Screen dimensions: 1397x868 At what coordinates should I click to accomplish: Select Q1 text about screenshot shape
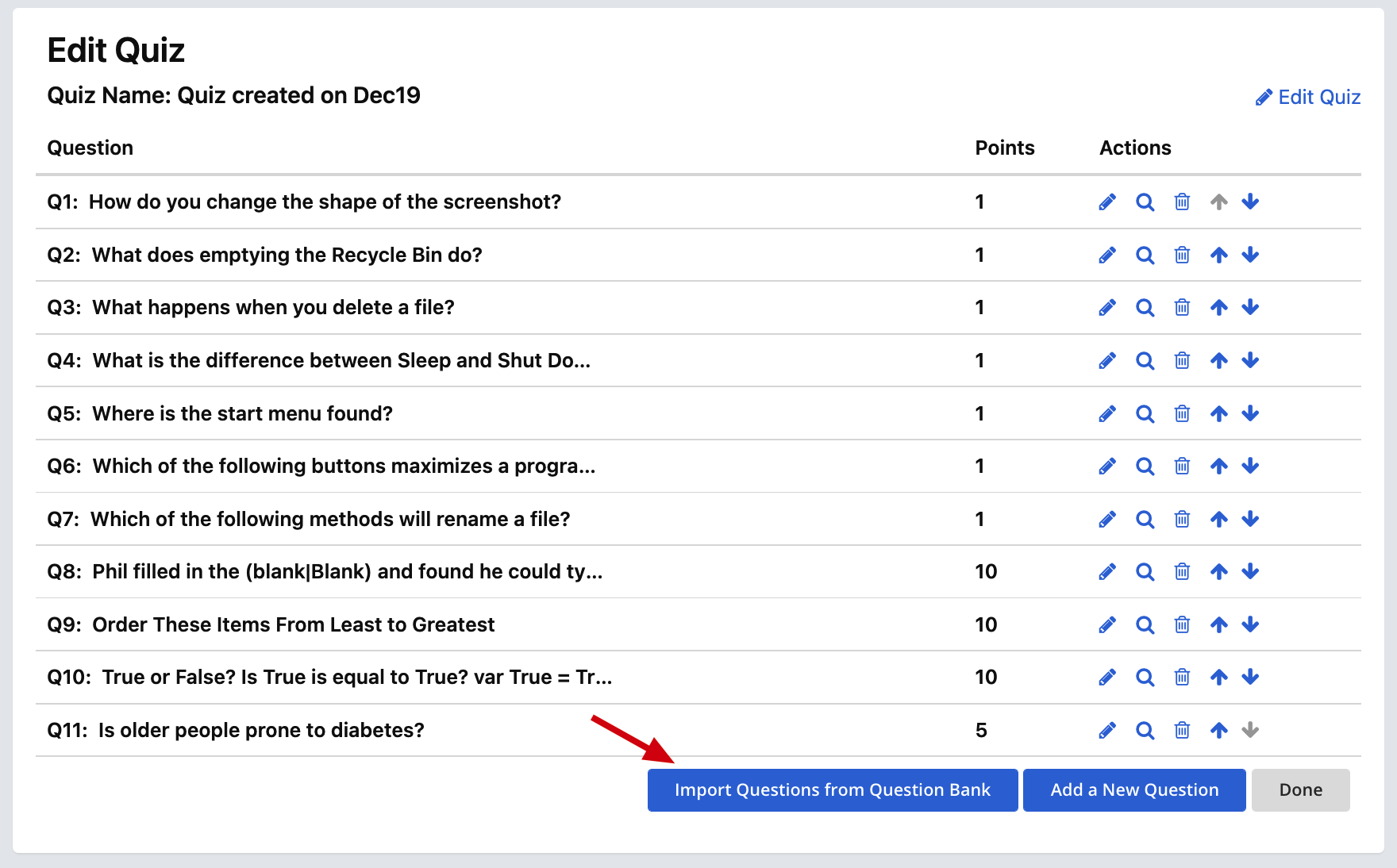[325, 202]
